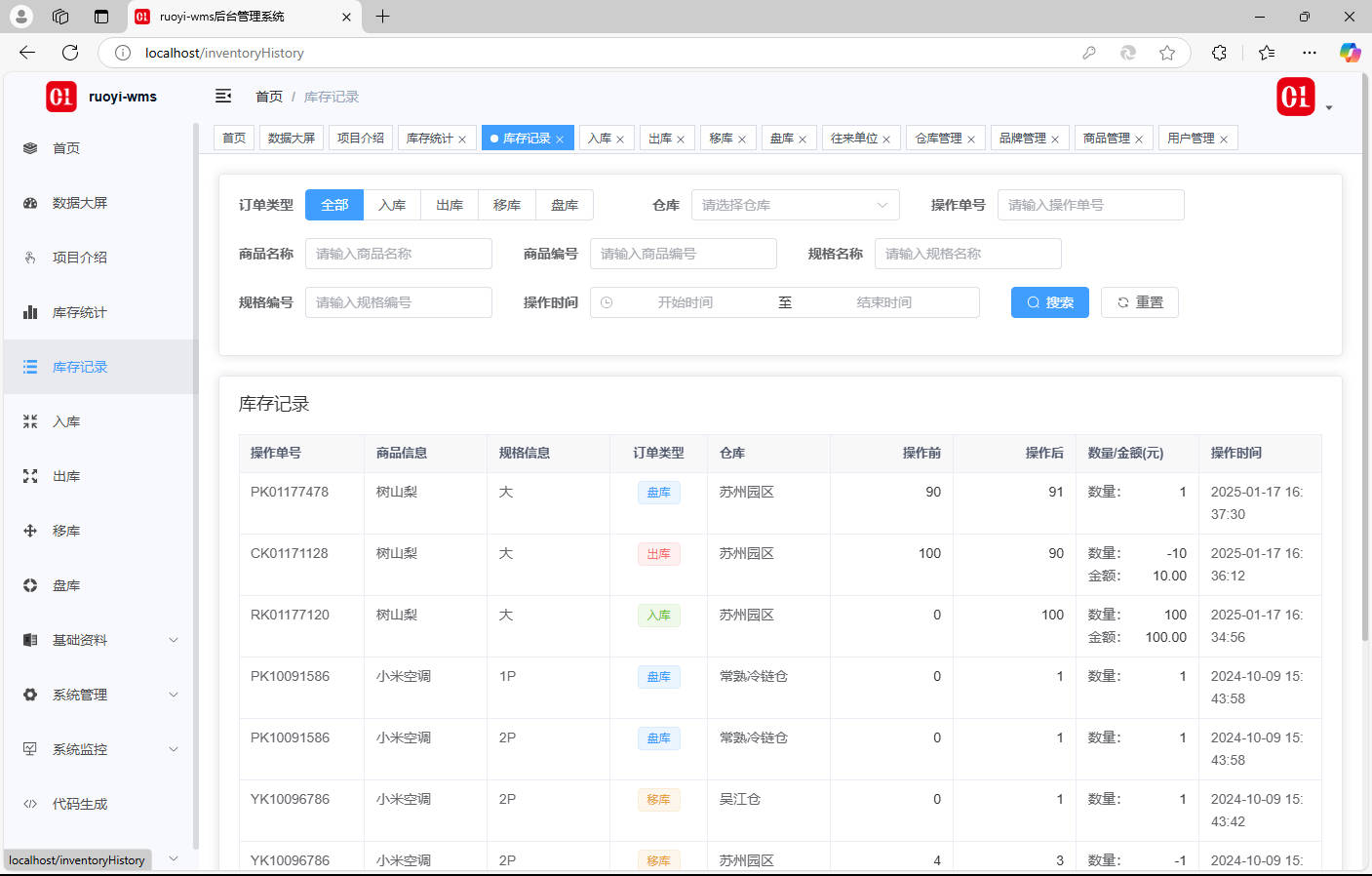Screen dimensions: 1372x876
Task: Select 入库 order type filter
Action: (392, 205)
